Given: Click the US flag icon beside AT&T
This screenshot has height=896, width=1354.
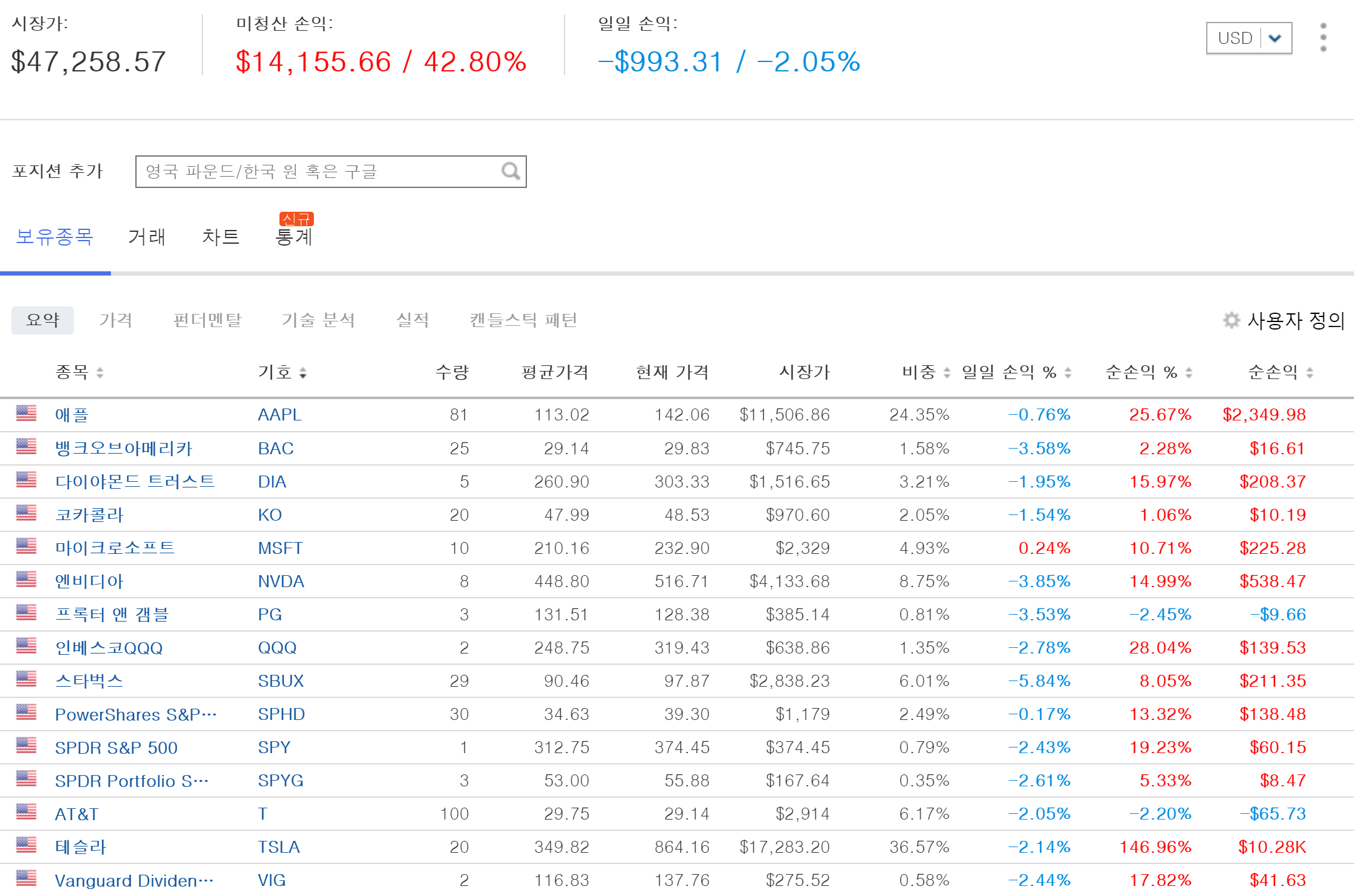Looking at the screenshot, I should coord(26,812).
